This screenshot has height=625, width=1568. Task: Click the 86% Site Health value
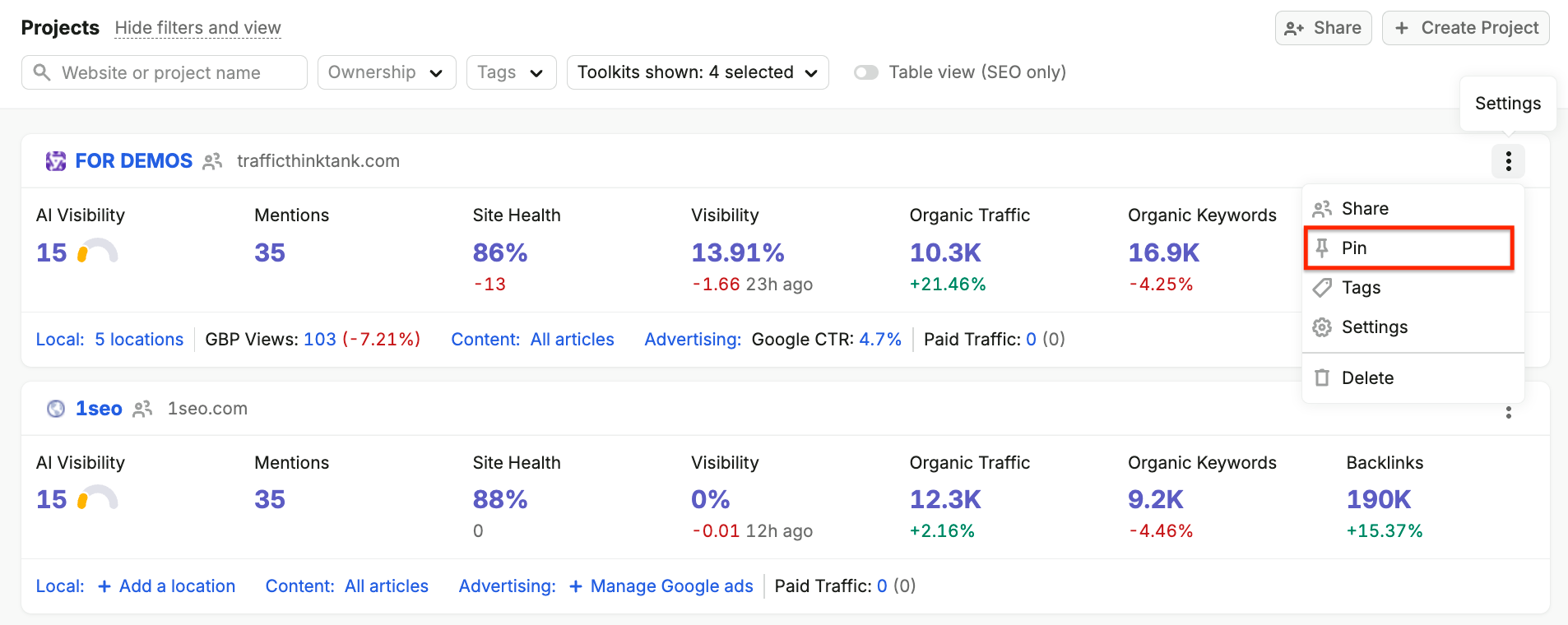(500, 252)
